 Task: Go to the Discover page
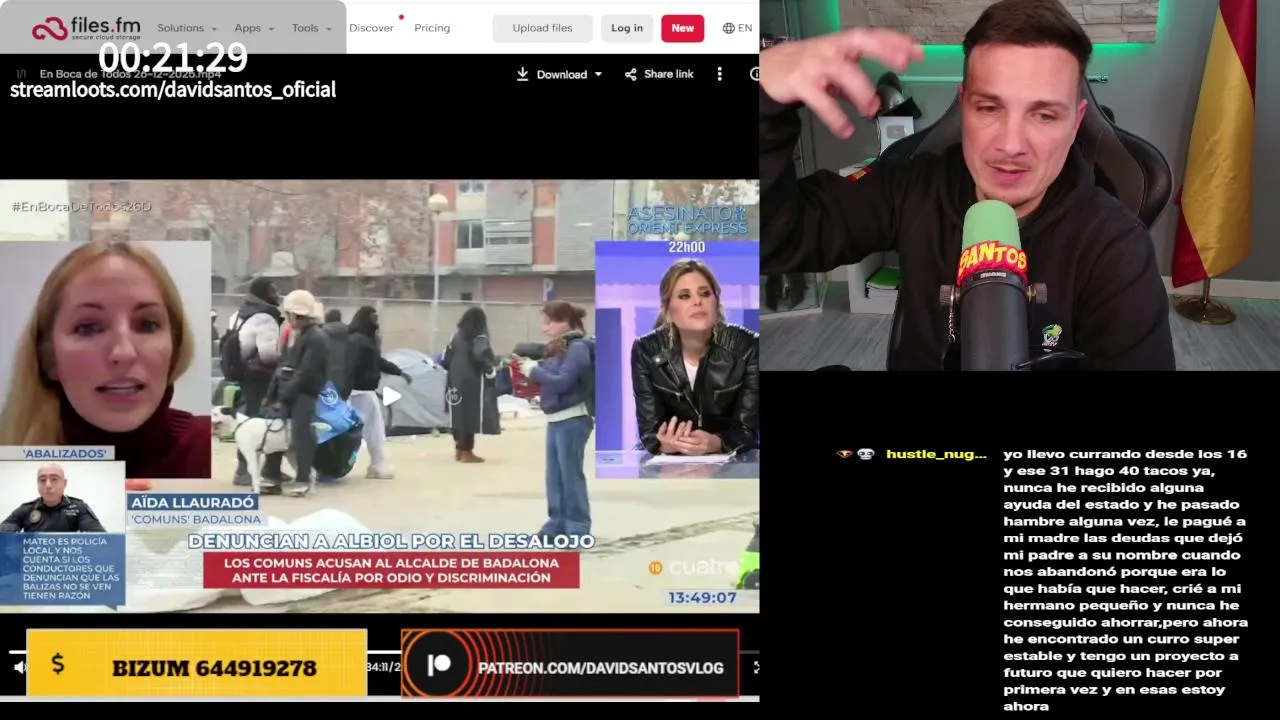[371, 28]
